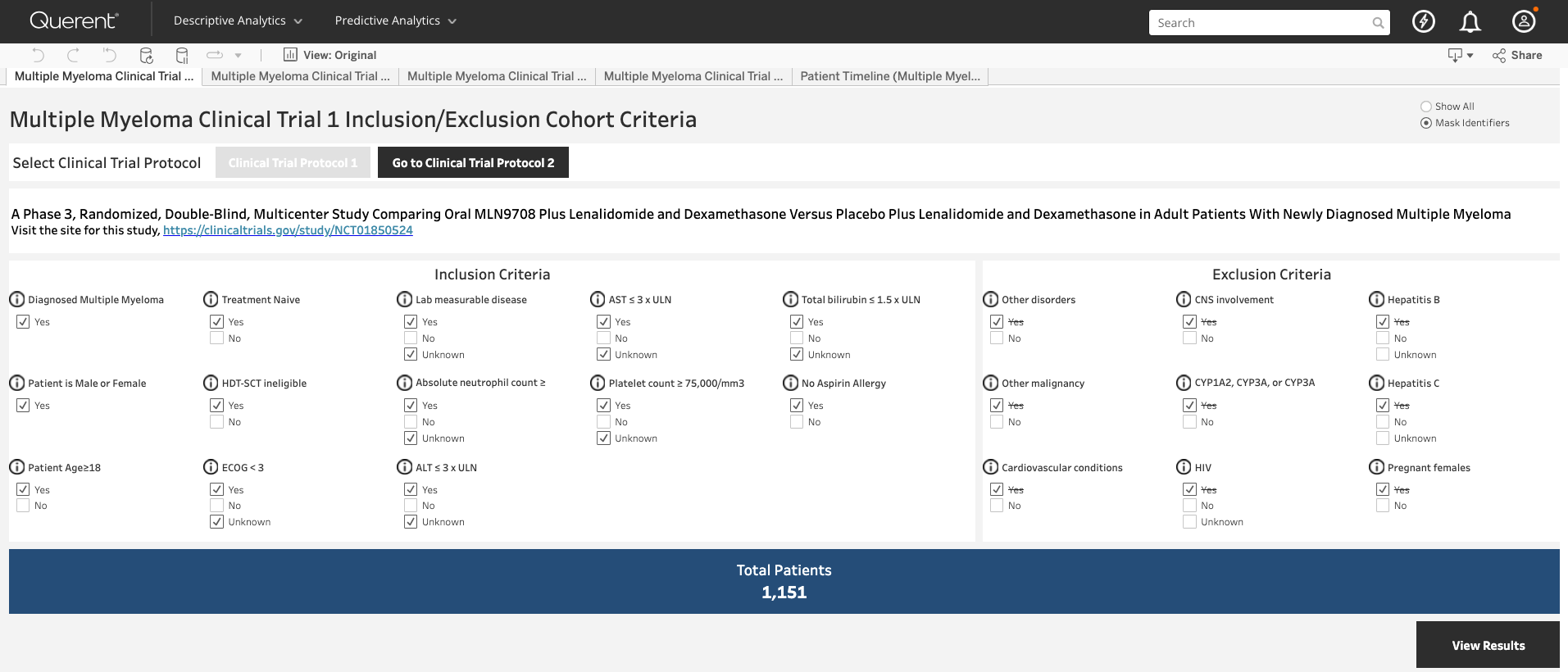Uncheck Unknown under Platelet count
Image resolution: width=1568 pixels, height=672 pixels.
[x=603, y=438]
